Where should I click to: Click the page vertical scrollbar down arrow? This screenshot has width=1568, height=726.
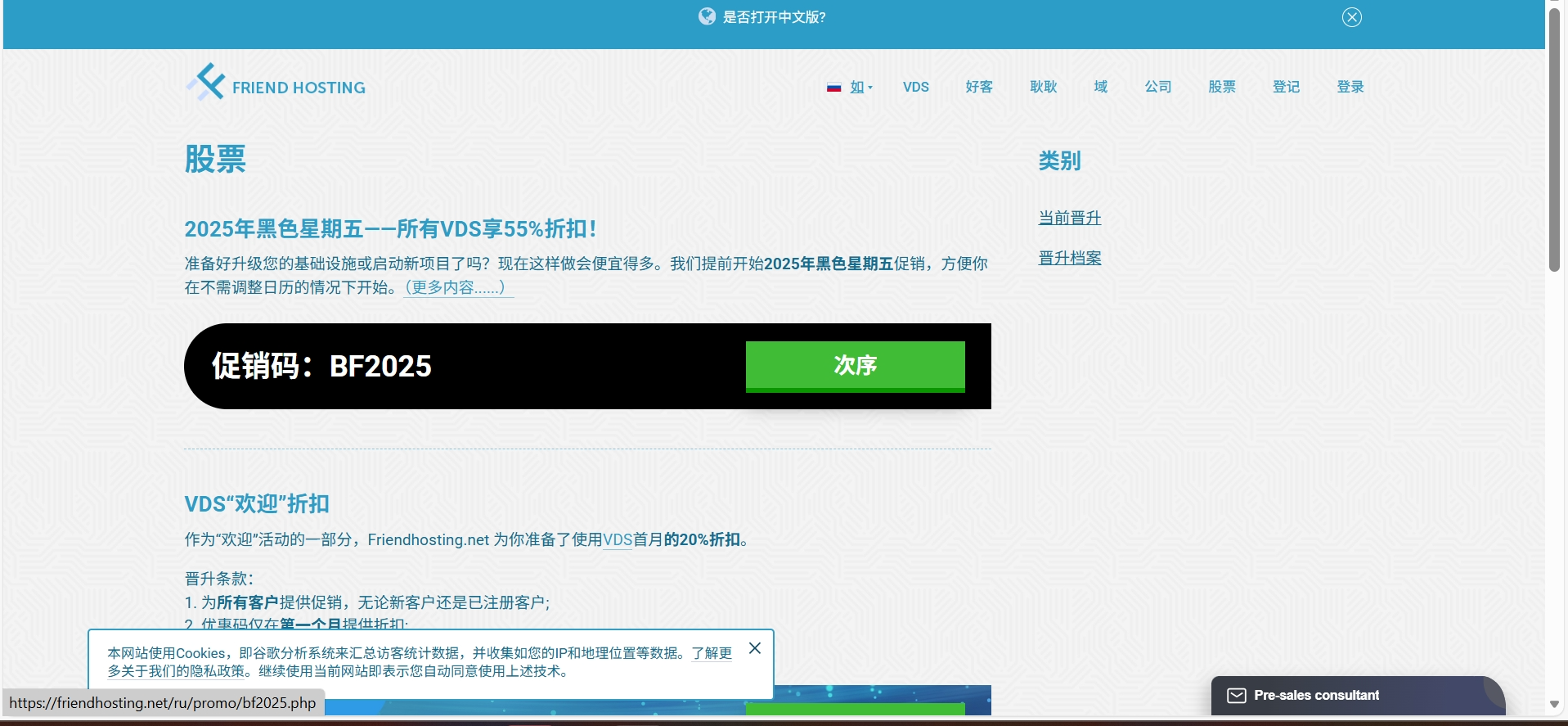[1554, 704]
